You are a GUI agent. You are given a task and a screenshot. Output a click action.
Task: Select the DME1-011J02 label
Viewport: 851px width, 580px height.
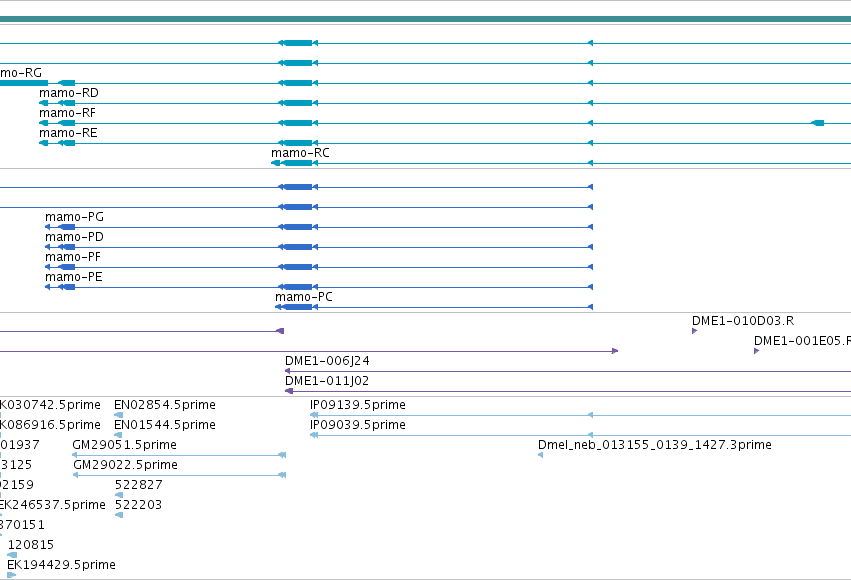pyautogui.click(x=327, y=381)
